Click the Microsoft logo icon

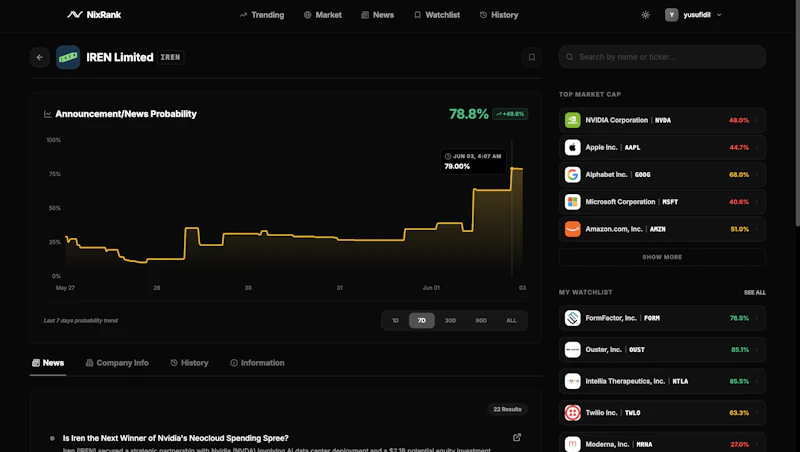pos(572,202)
